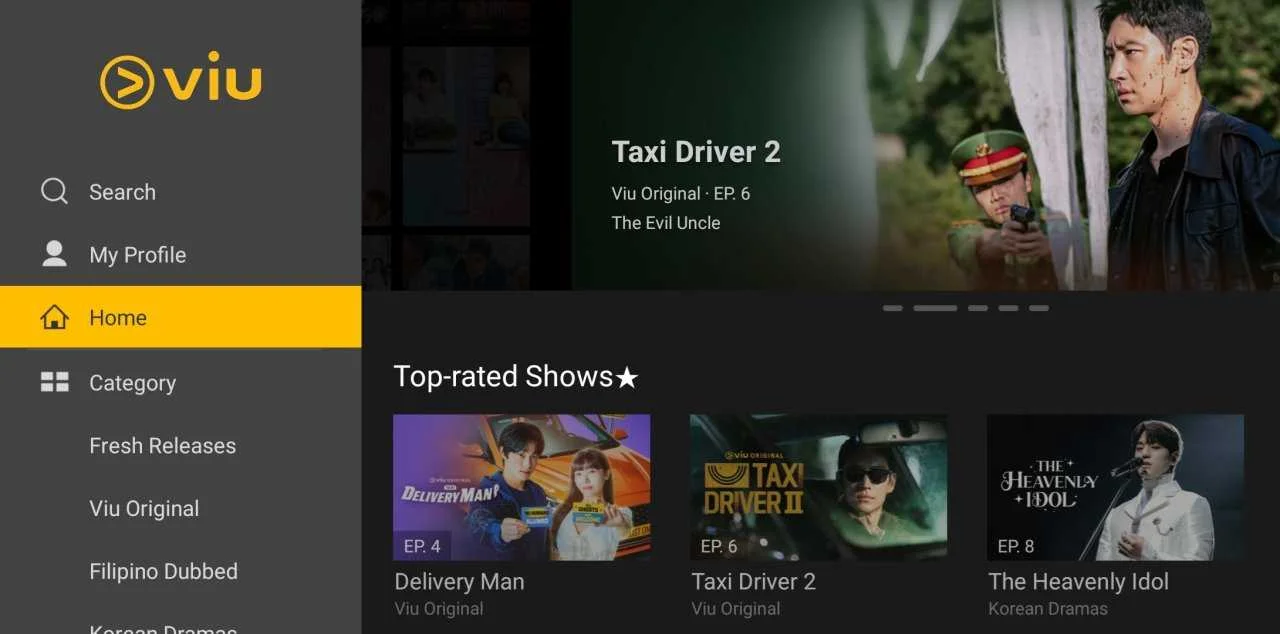
Task: Click the Top-rated Shows section heading
Action: click(516, 377)
